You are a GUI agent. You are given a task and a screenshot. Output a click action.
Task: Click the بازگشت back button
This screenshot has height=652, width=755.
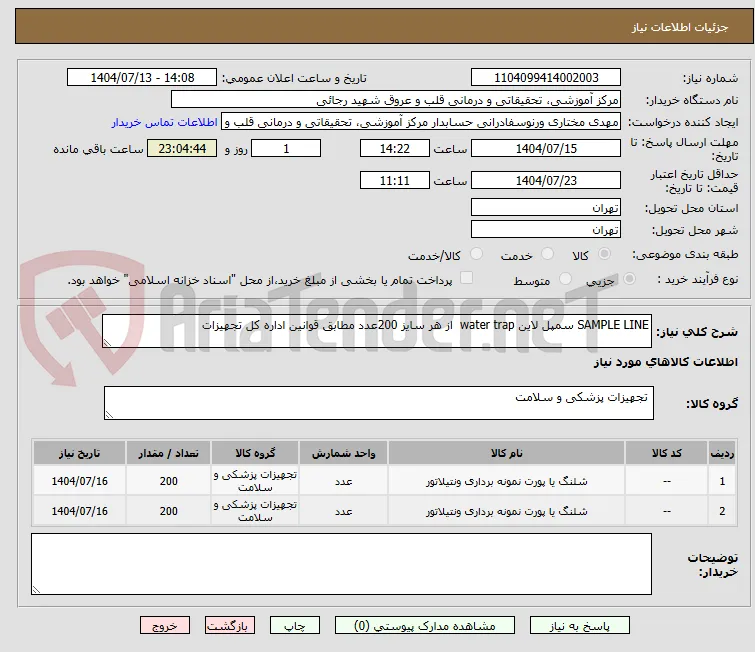(x=230, y=626)
